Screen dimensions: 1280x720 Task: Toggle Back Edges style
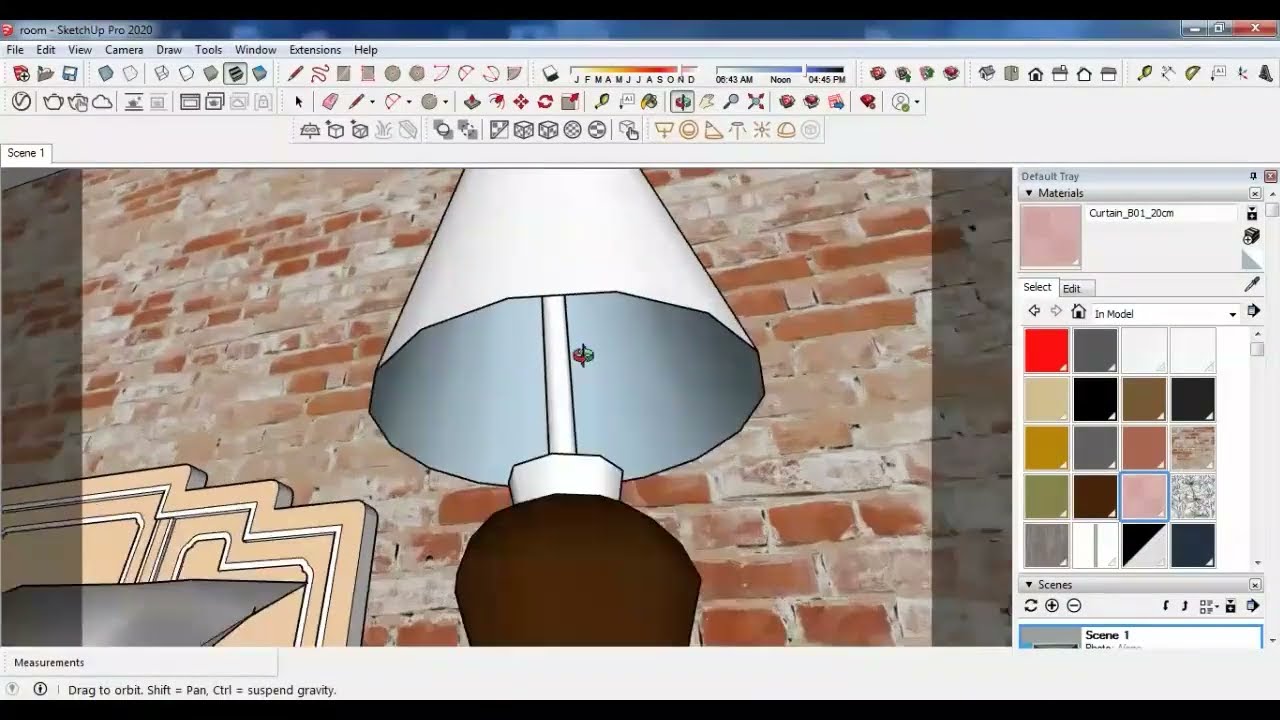pyautogui.click(x=130, y=73)
